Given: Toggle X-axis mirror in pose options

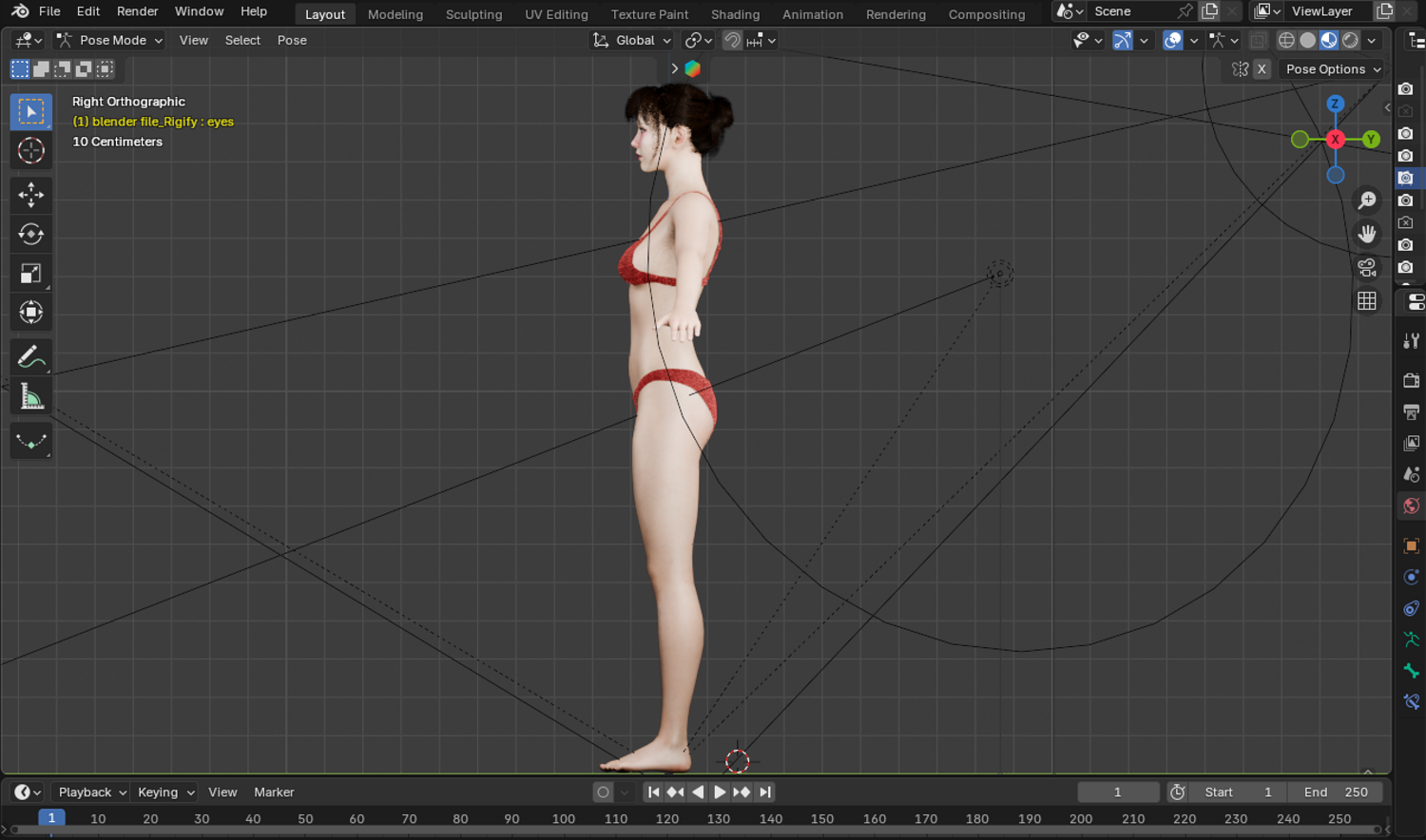Looking at the screenshot, I should [x=1262, y=69].
